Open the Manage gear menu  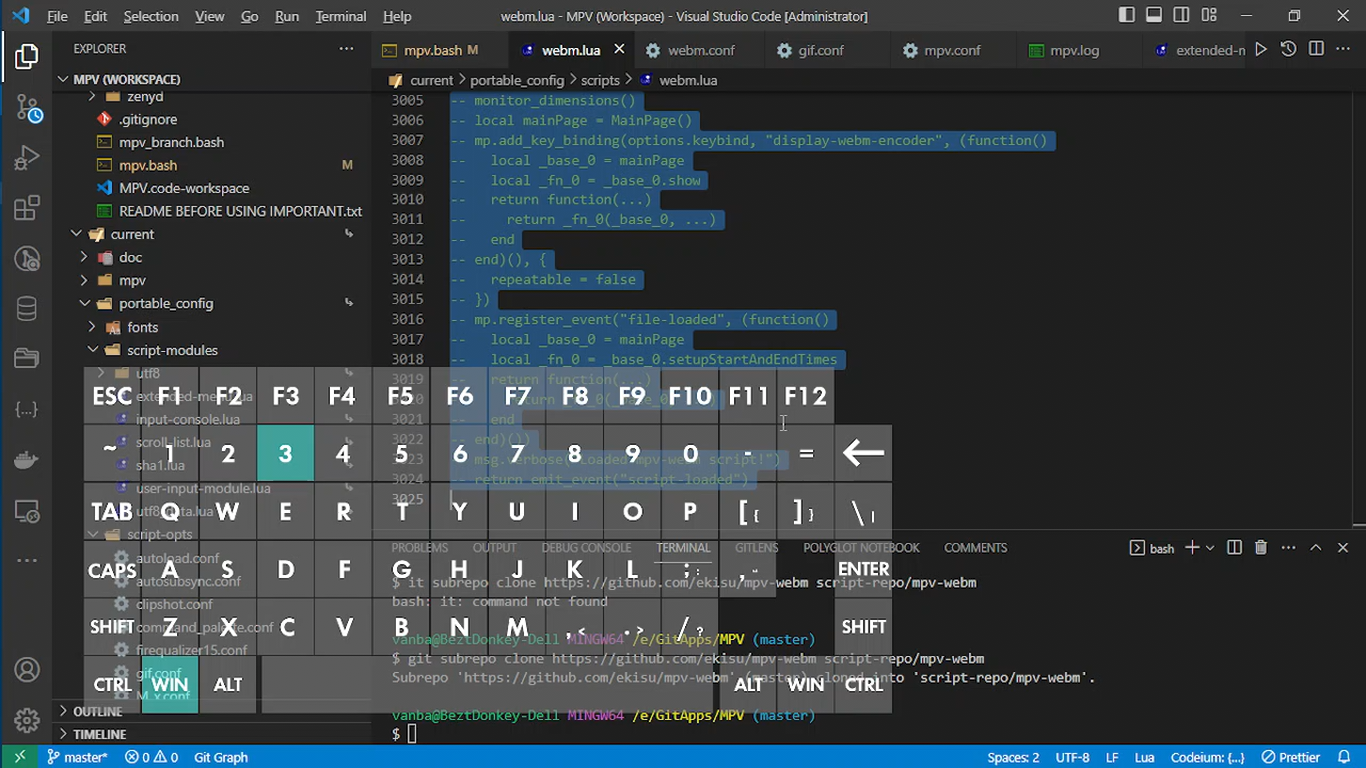pyautogui.click(x=27, y=720)
